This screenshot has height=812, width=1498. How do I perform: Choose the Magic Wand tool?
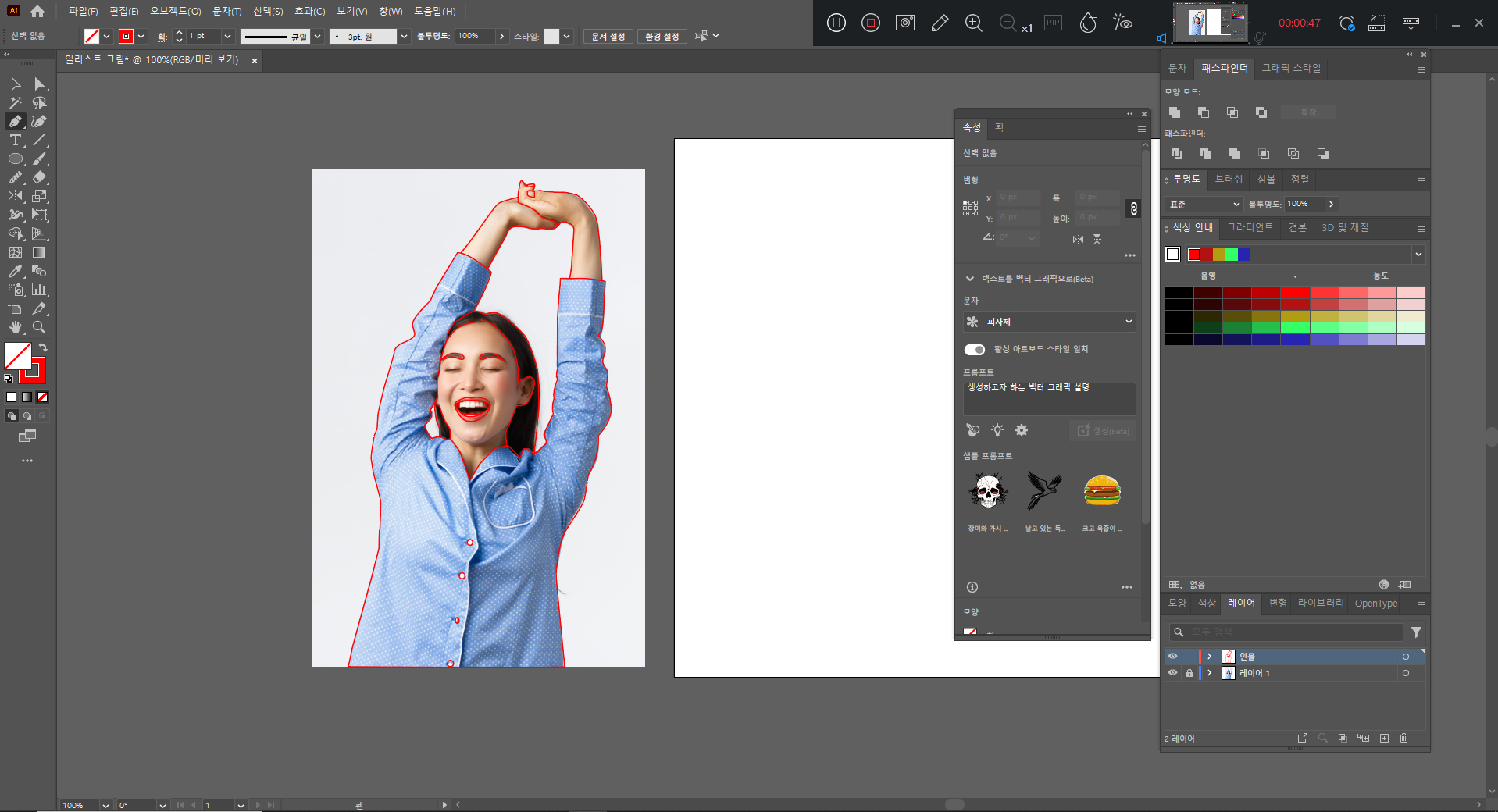point(15,103)
